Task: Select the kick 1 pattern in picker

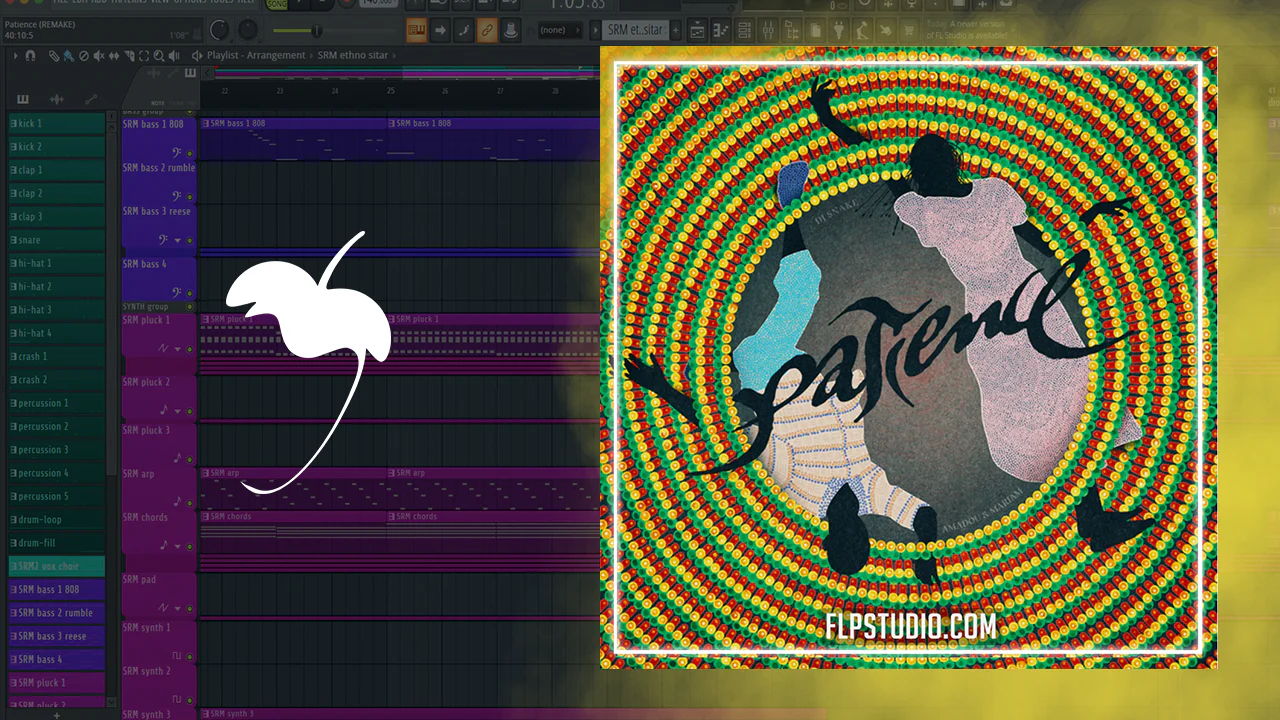Action: point(57,123)
